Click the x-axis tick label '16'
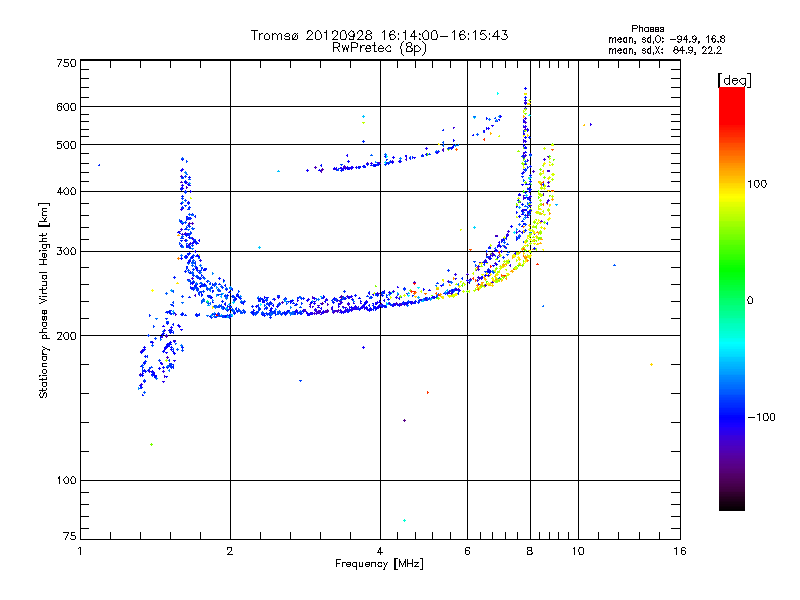This screenshot has height=600, width=800. [680, 551]
